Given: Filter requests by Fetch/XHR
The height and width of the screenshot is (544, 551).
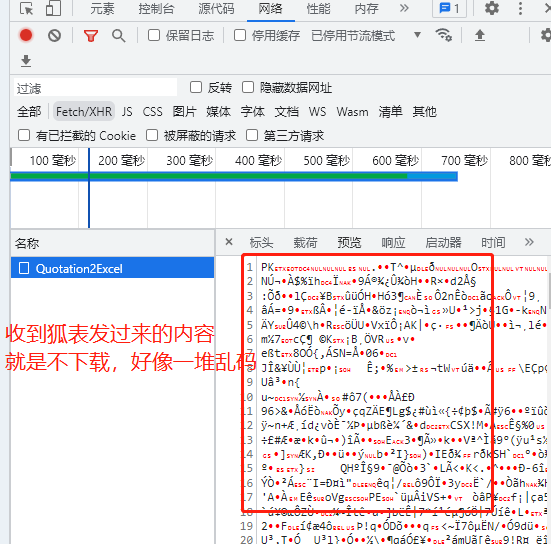Looking at the screenshot, I should click(84, 112).
